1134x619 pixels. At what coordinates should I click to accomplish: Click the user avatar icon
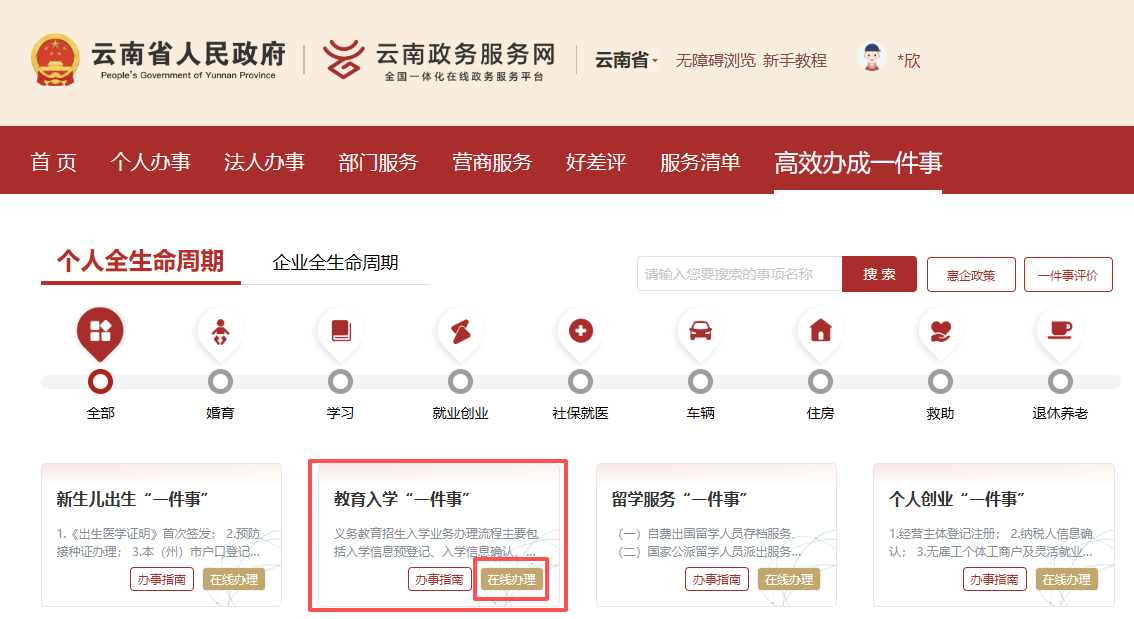[873, 58]
